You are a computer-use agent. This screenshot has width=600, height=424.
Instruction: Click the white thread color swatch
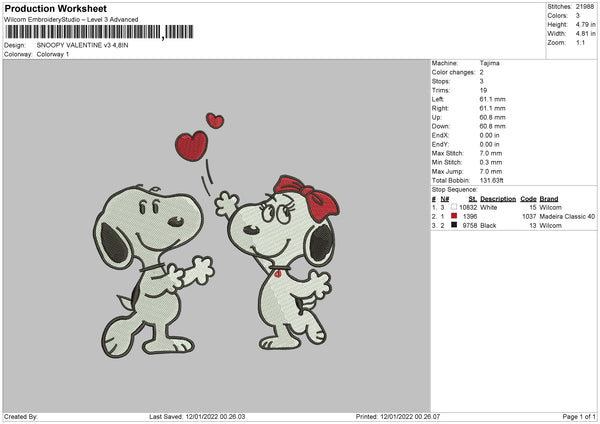tap(454, 207)
